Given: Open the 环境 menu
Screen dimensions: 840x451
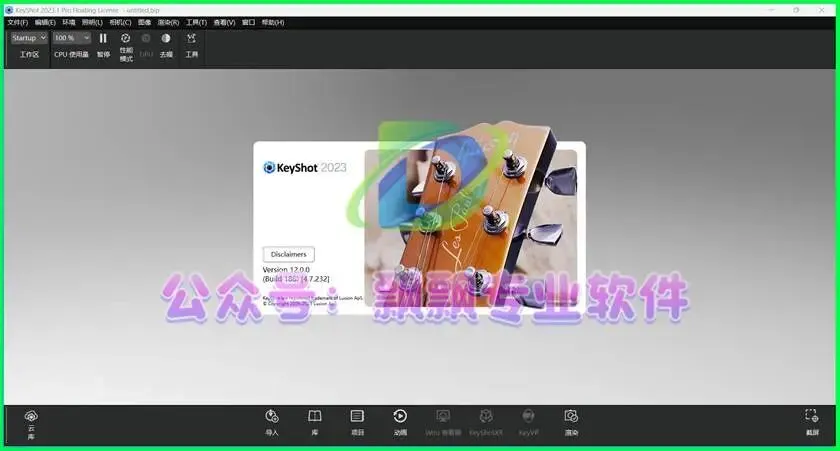Looking at the screenshot, I should 69,22.
